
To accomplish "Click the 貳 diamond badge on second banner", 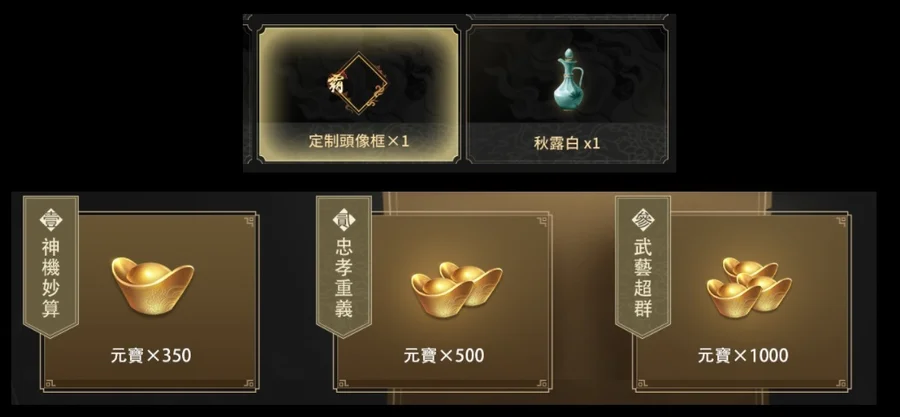I will 344,220.
